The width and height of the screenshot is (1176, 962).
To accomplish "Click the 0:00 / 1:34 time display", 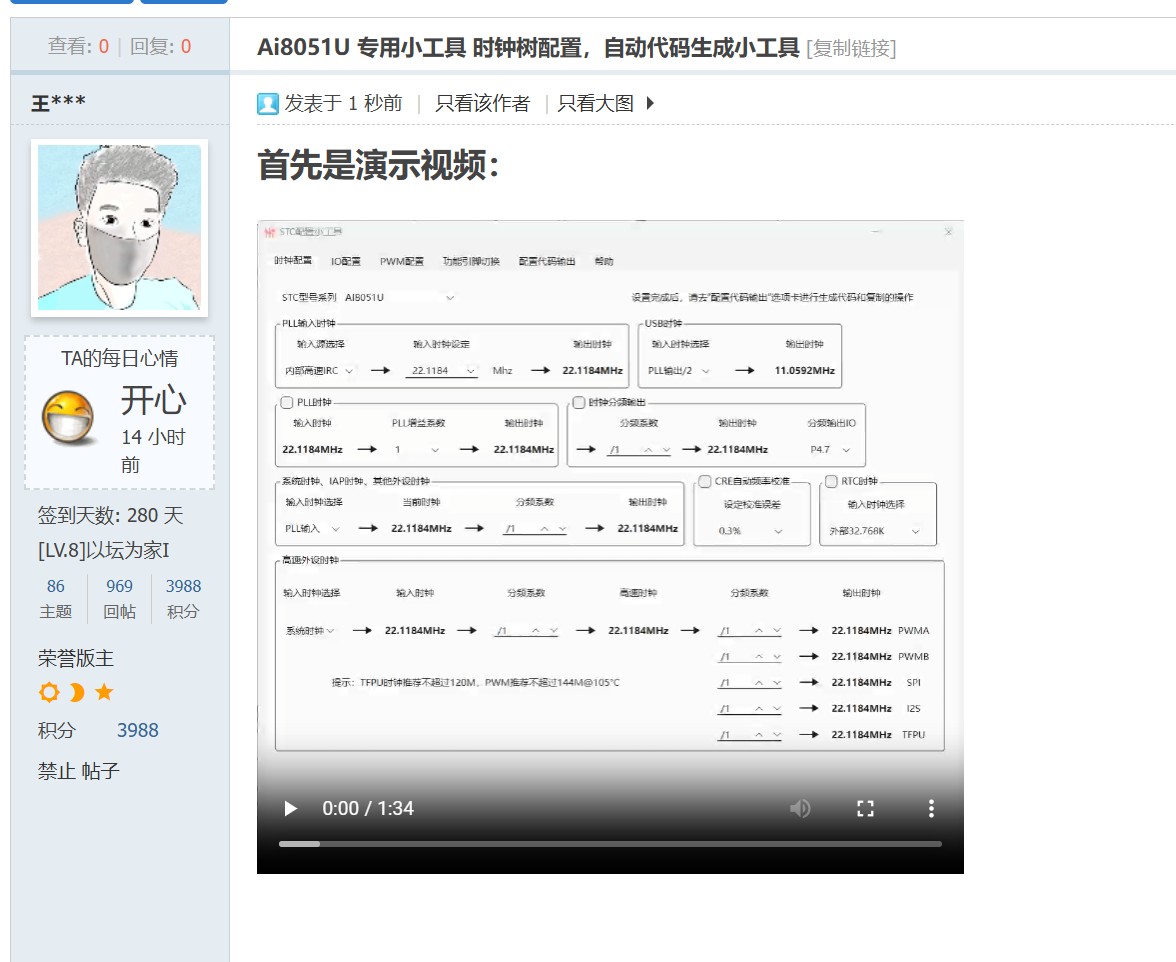I will coord(368,808).
